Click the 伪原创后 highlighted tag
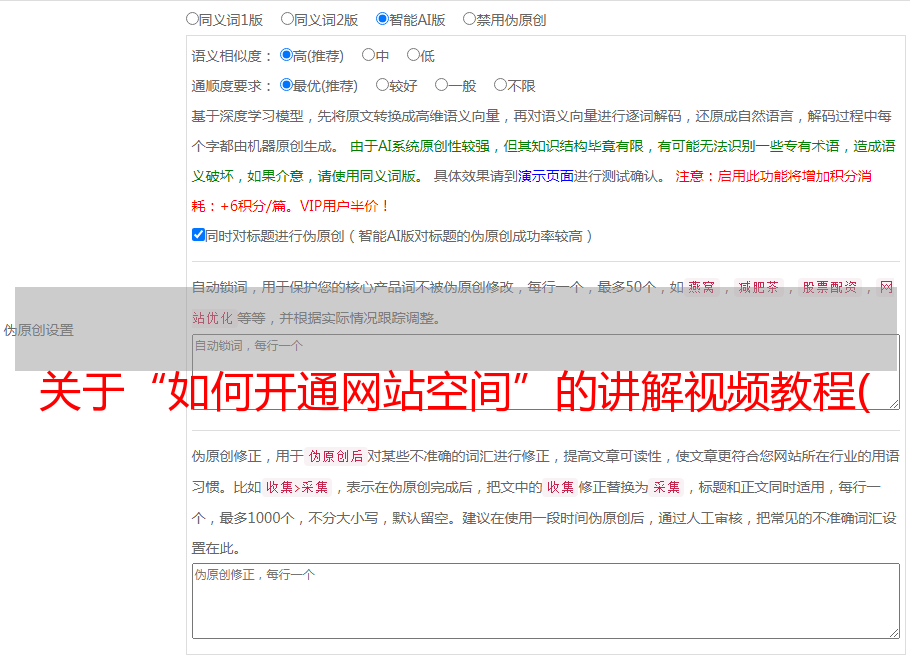Screen dimensions: 911x658 click(x=336, y=456)
